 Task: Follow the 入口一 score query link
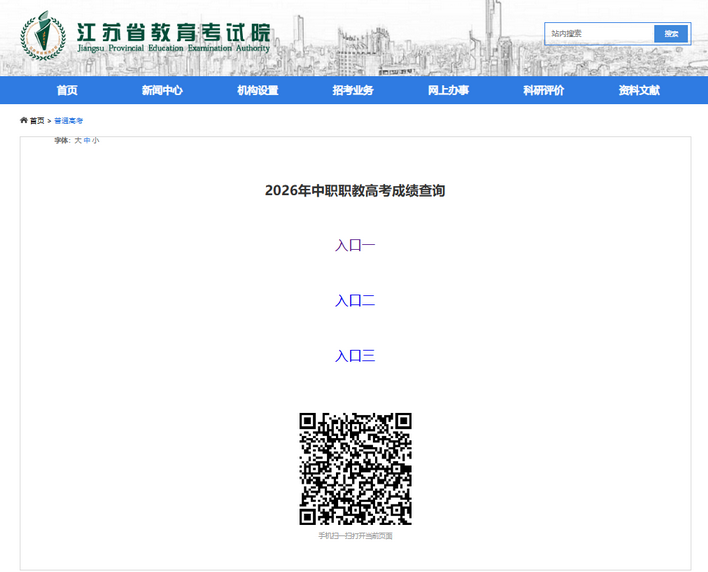[x=355, y=246]
